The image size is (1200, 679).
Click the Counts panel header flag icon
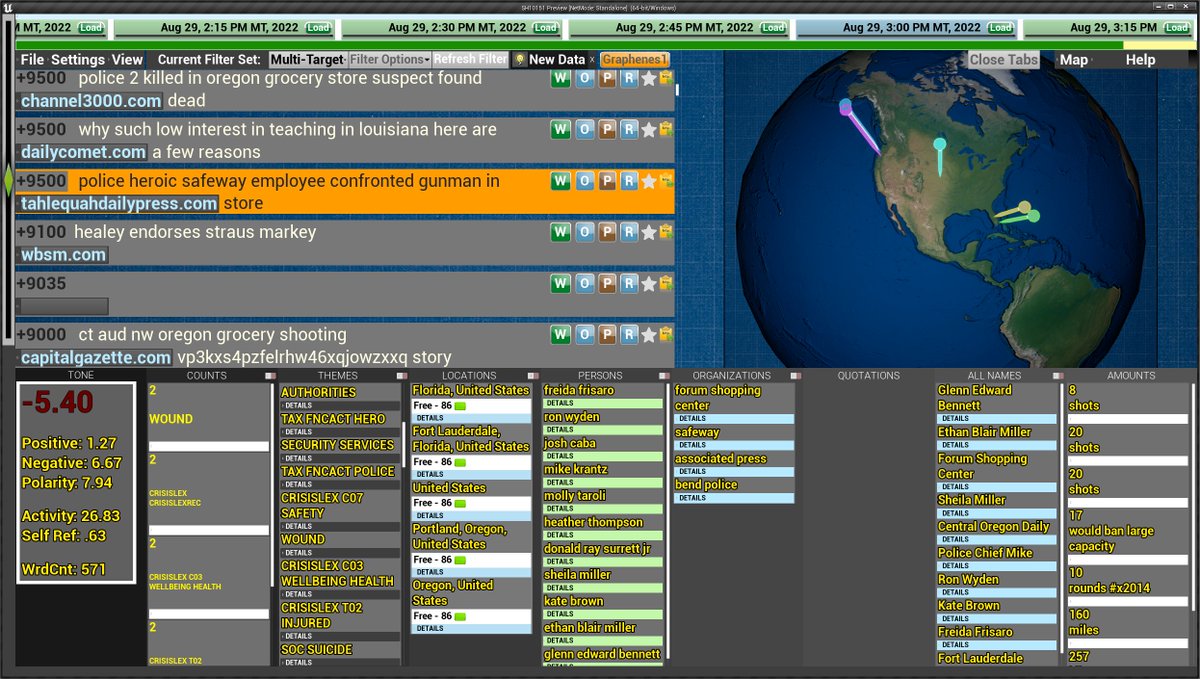click(x=270, y=376)
